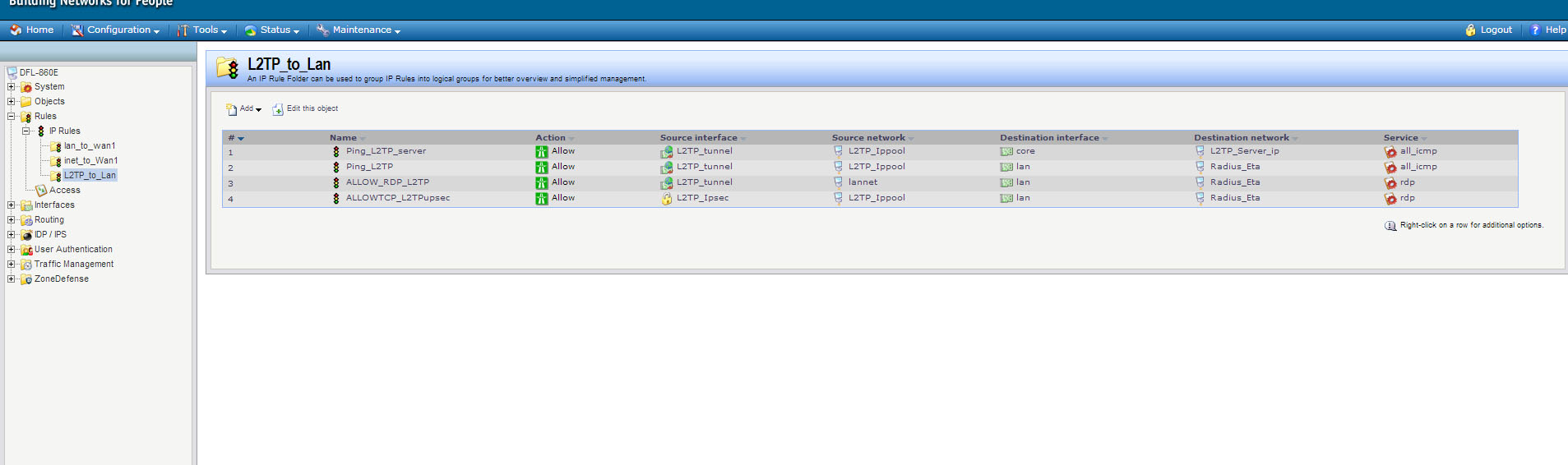The width and height of the screenshot is (1568, 465).
Task: Click the L2TP_to_Lan folder header icon
Action: click(x=228, y=67)
